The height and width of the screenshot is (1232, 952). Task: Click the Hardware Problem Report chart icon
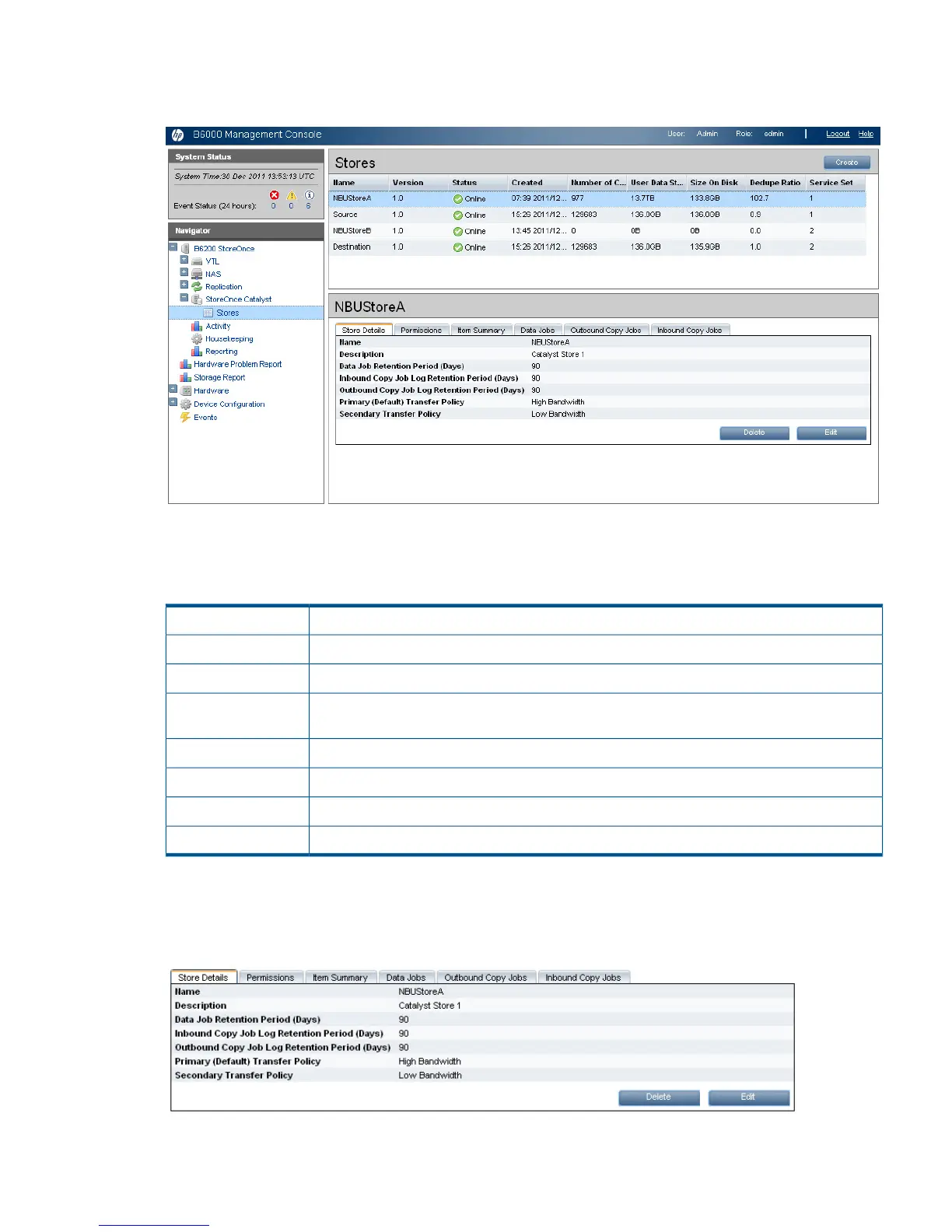185,364
